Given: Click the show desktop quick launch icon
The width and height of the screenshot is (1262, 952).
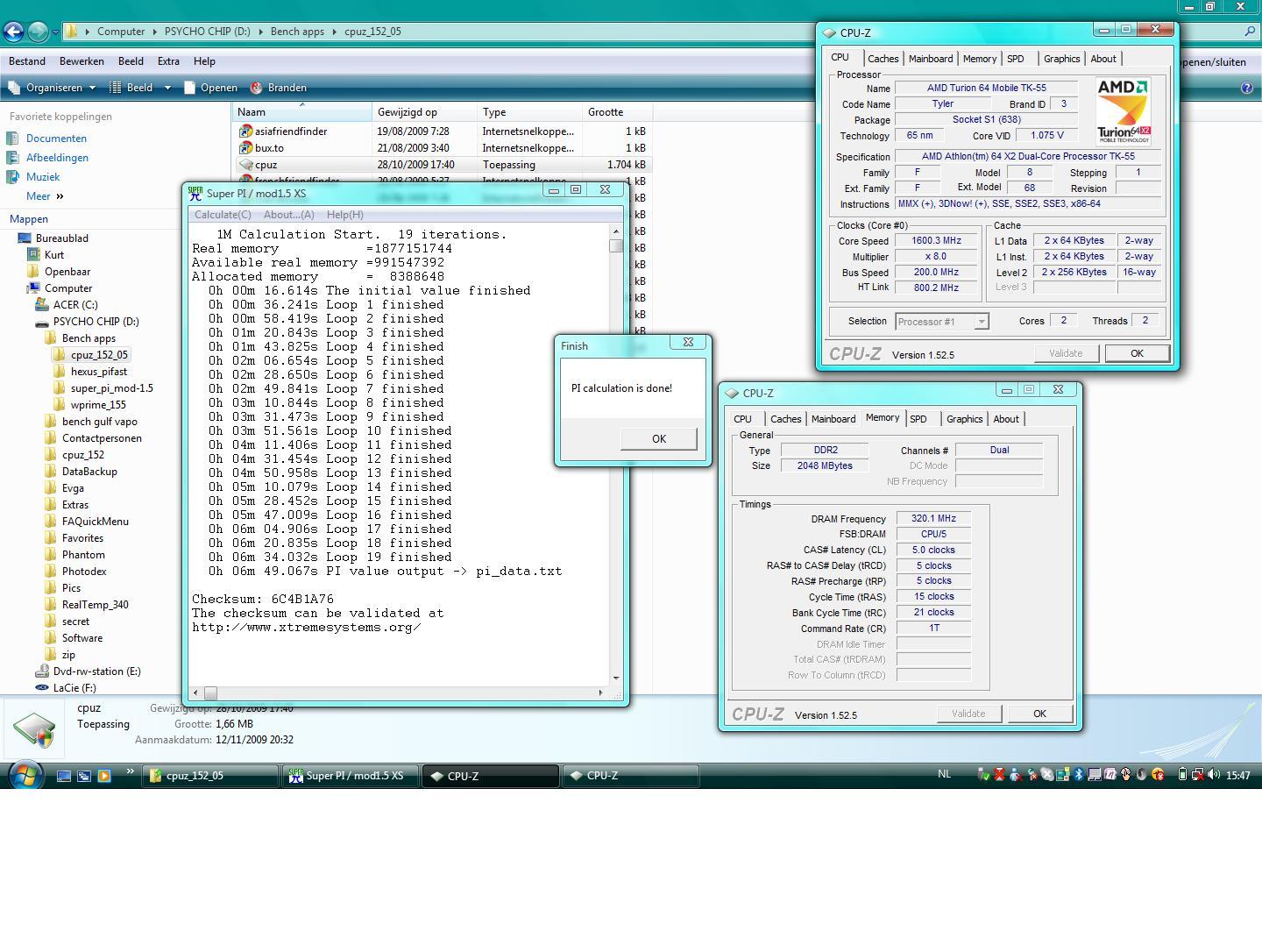Looking at the screenshot, I should 64,776.
